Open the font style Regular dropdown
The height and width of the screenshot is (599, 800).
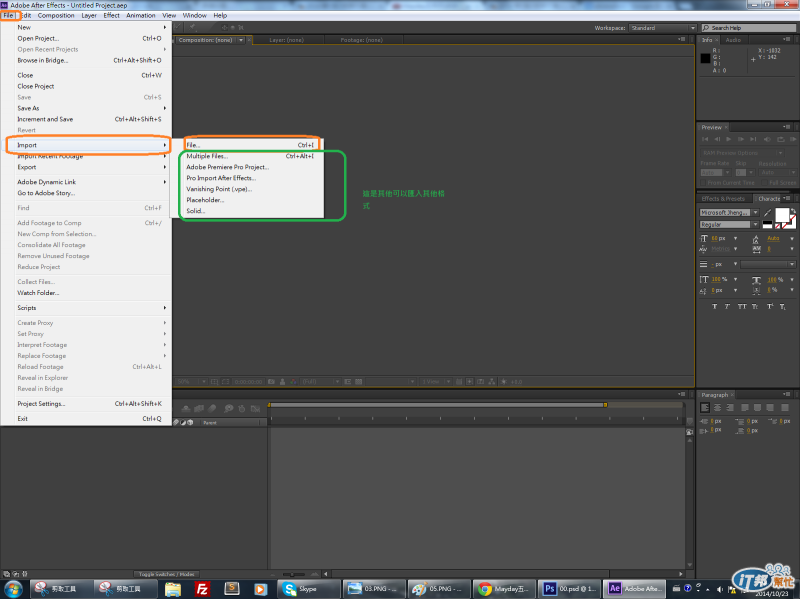point(756,224)
